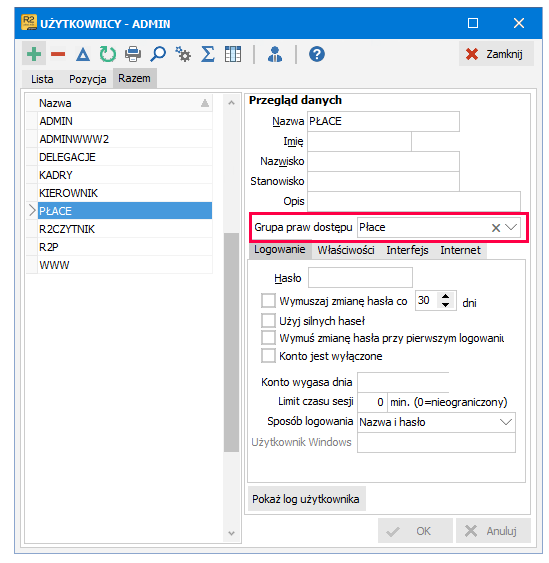Enable Wymuszaj zmianę hasła co checkbox
549x563 pixels.
coord(268,301)
